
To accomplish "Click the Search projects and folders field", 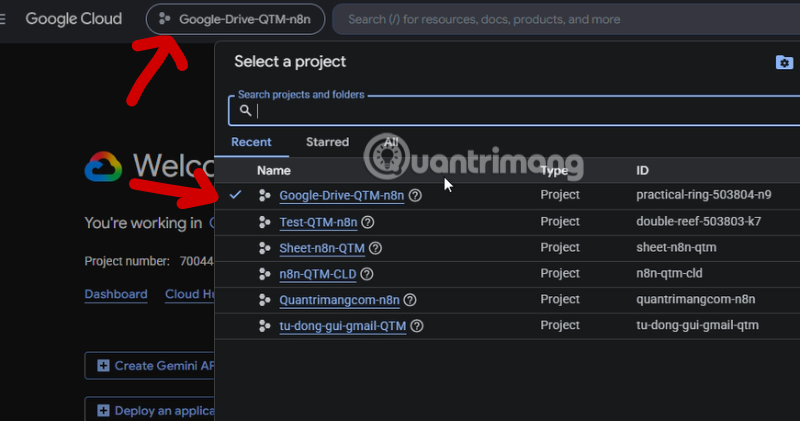I will coord(514,111).
